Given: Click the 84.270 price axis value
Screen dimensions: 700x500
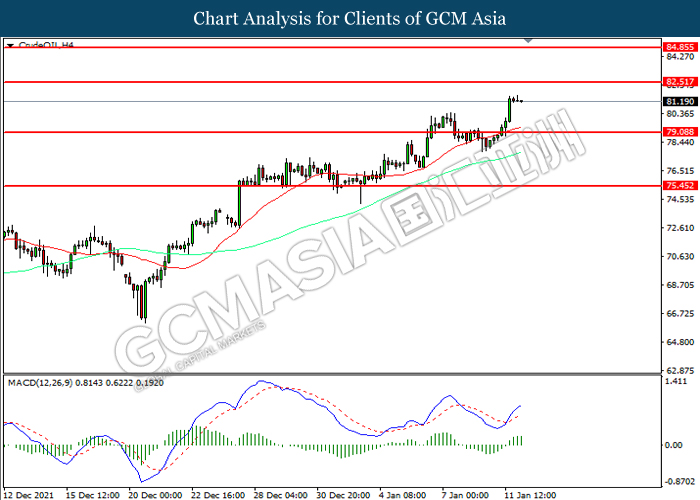Looking at the screenshot, I should [x=680, y=57].
